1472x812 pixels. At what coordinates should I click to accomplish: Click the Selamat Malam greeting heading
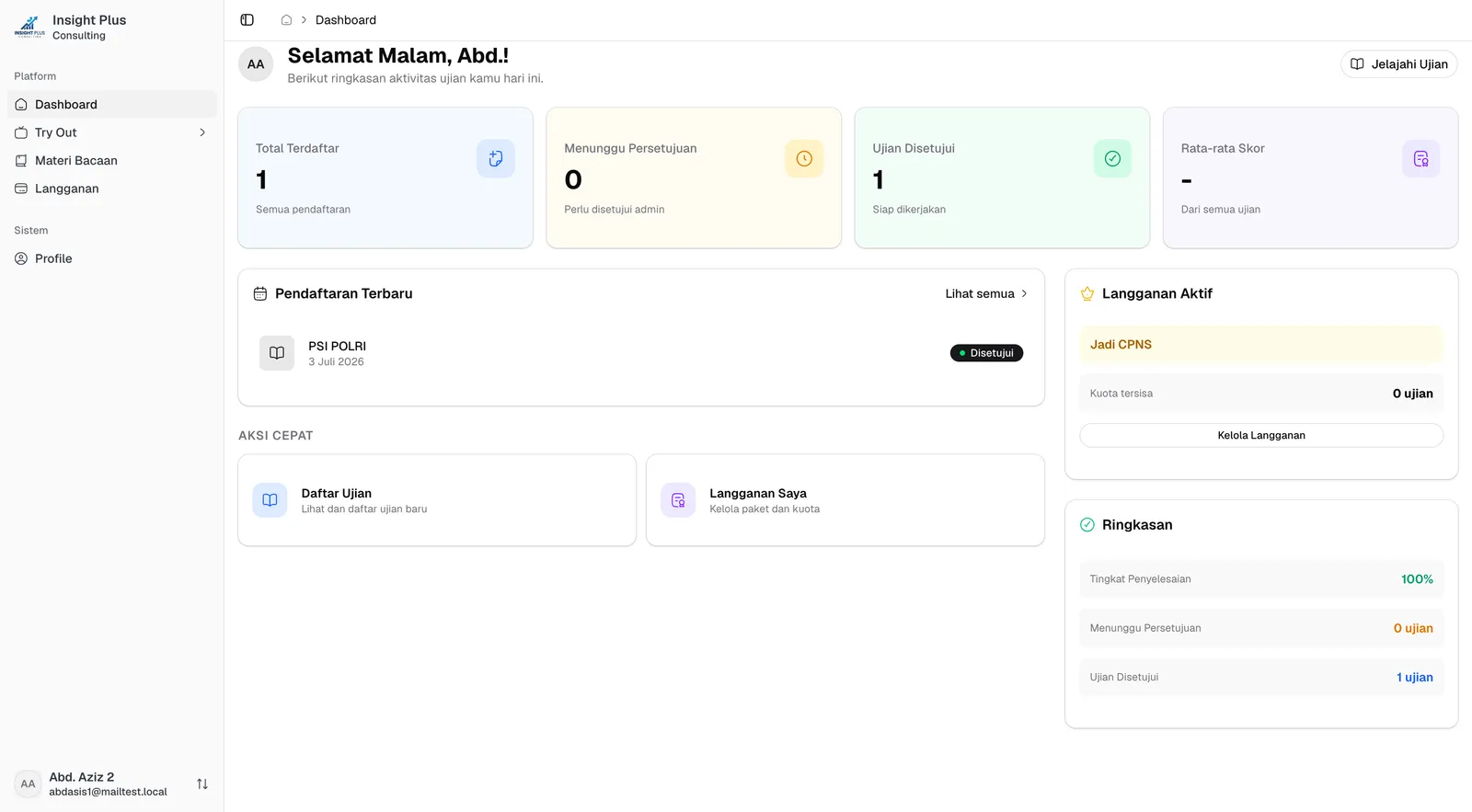[x=397, y=56]
